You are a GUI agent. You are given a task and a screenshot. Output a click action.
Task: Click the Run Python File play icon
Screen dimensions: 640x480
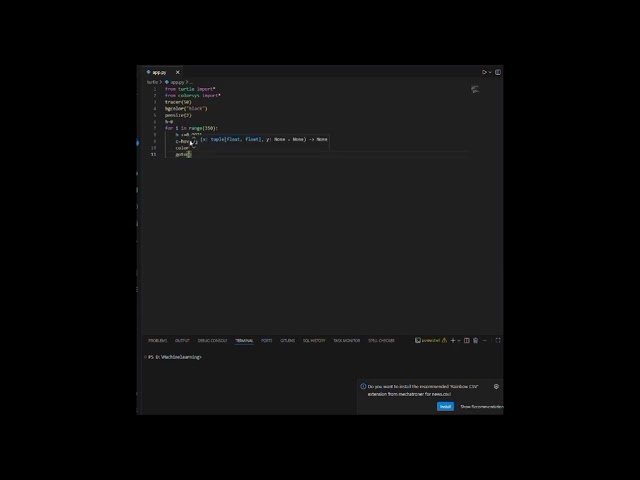click(484, 72)
